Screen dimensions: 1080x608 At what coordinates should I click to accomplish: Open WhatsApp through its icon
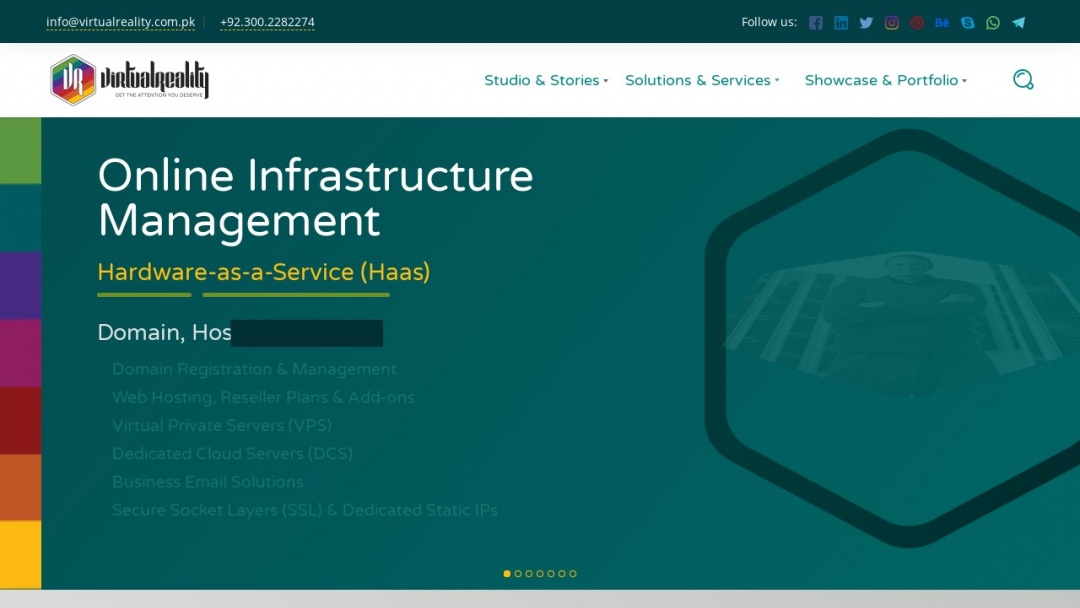992,22
